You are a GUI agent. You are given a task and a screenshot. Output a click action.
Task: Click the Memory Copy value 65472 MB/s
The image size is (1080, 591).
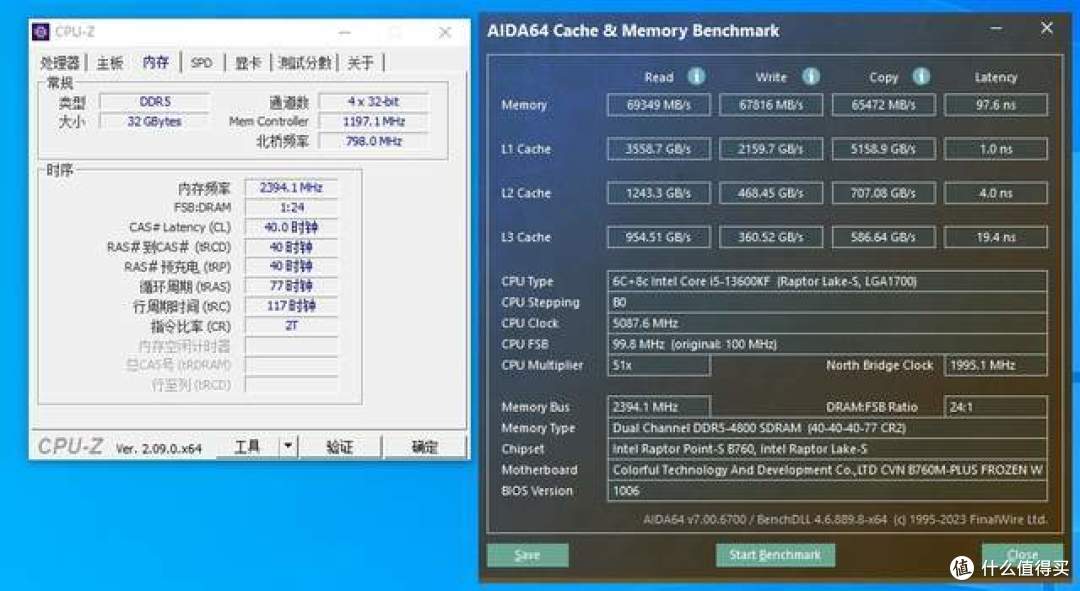click(x=884, y=105)
